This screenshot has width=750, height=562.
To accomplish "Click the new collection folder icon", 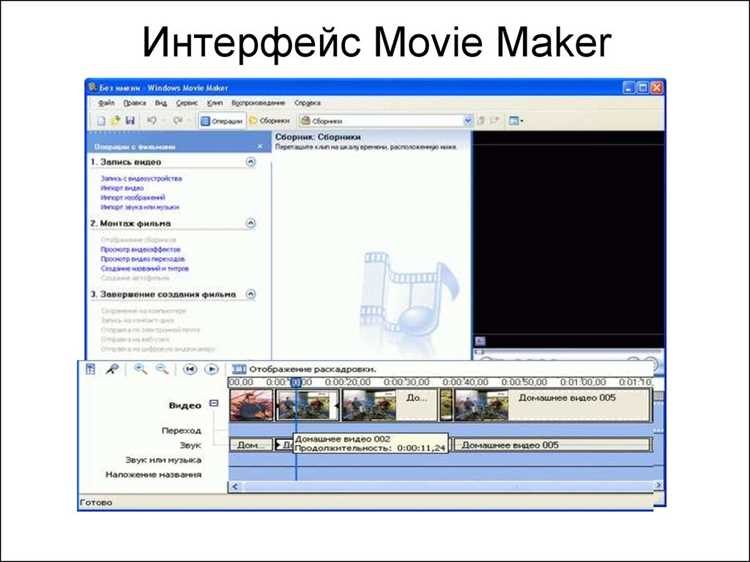I will click(x=495, y=121).
